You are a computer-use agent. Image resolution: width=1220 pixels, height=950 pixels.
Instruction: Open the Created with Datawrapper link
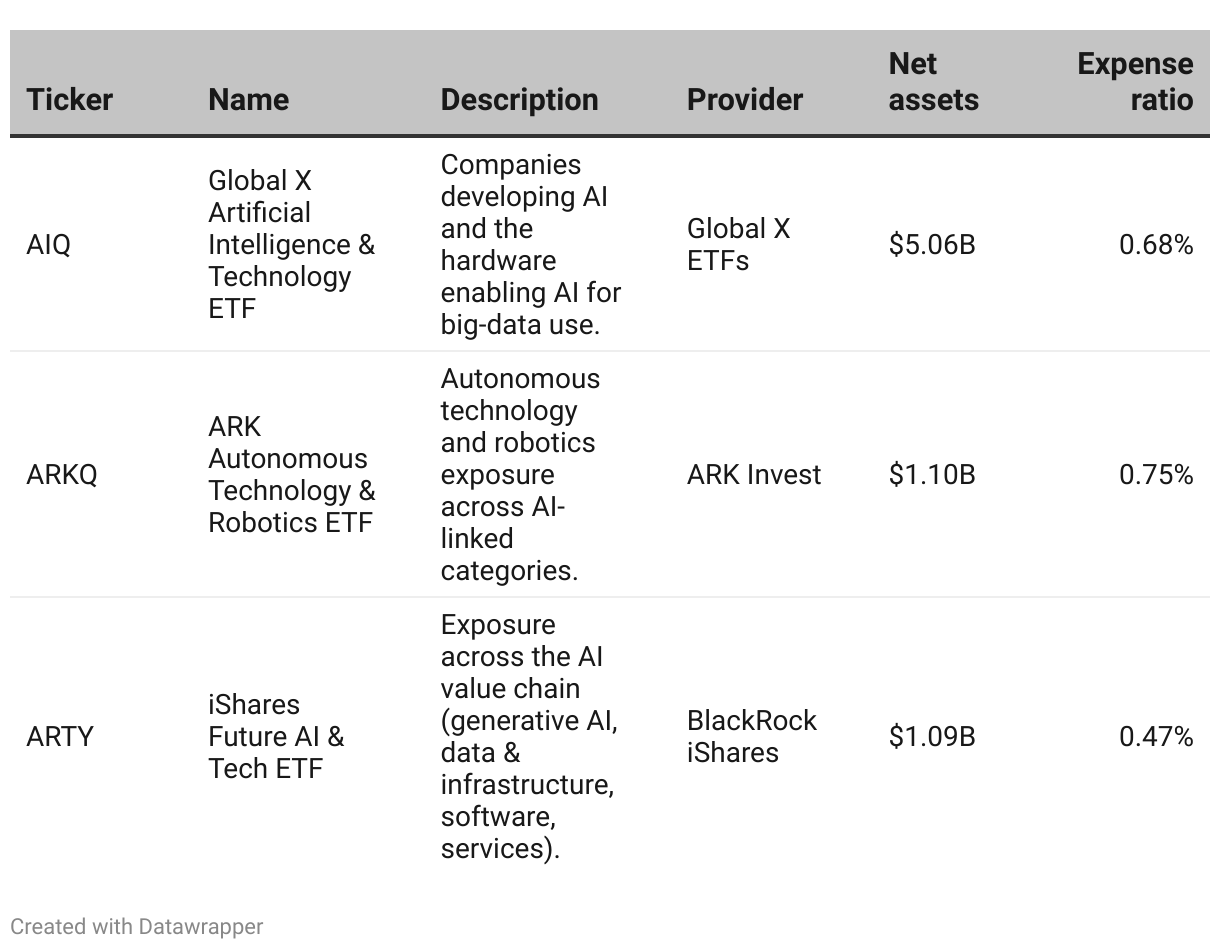coord(137,927)
